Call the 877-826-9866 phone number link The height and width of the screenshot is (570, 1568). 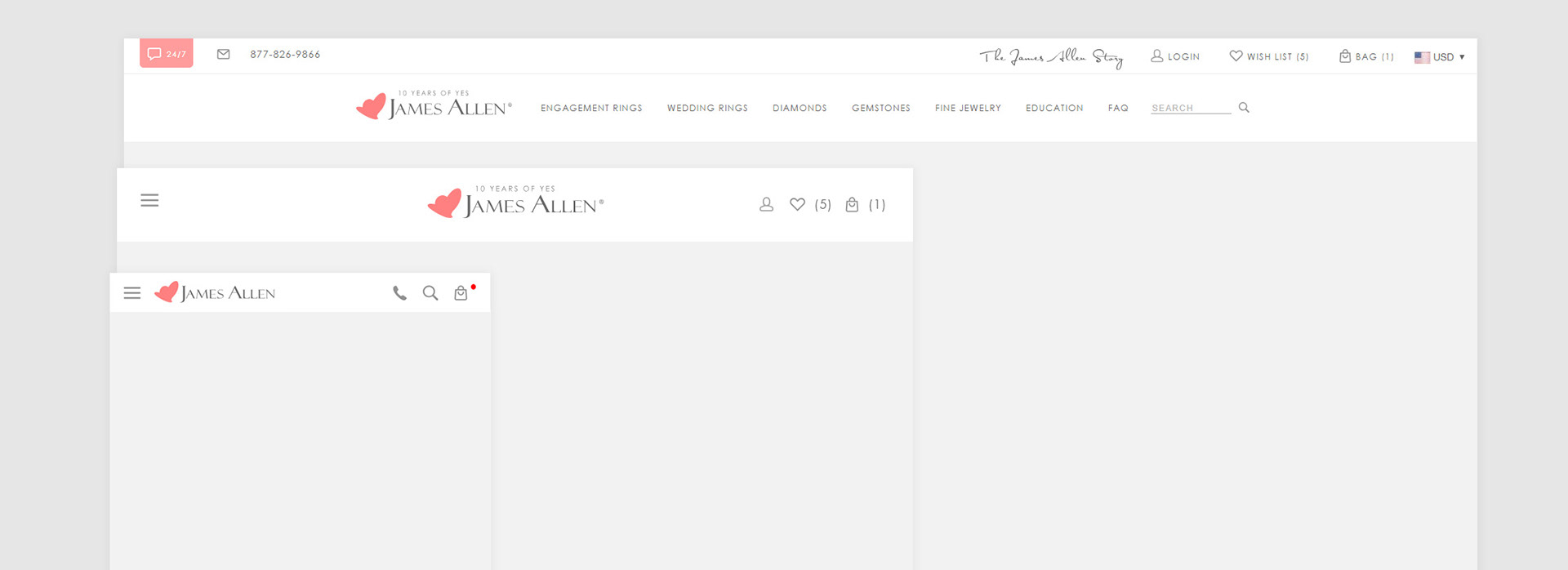[x=285, y=55]
